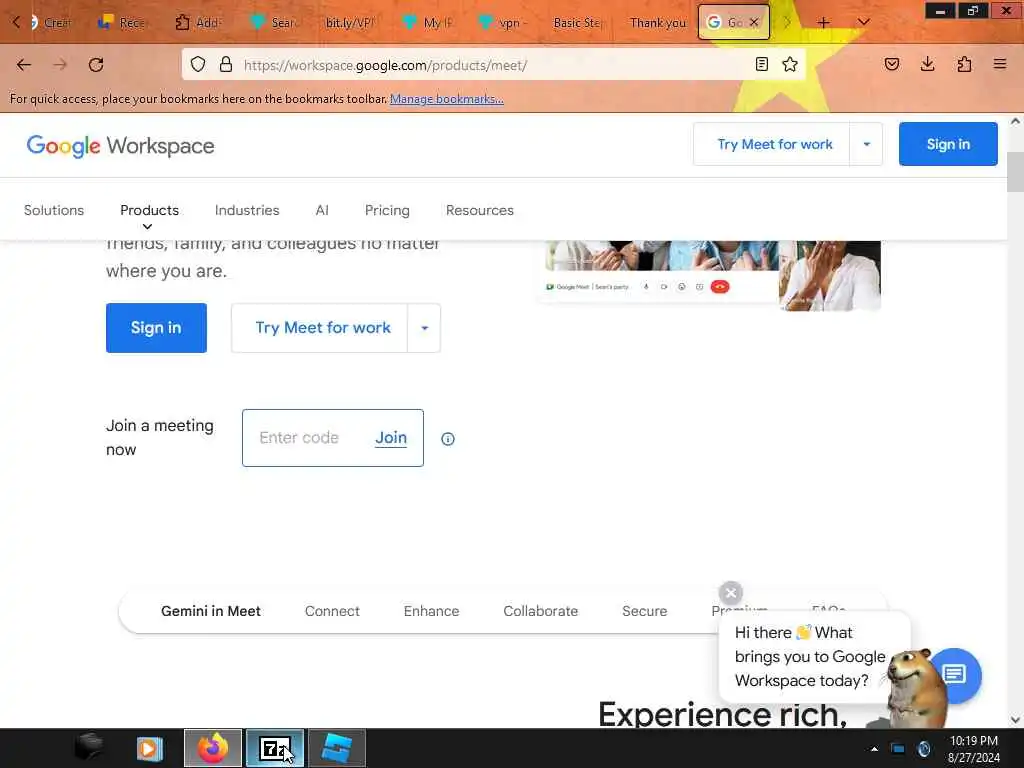Select the Enhance section tab
This screenshot has height=768, width=1024.
[x=432, y=611]
